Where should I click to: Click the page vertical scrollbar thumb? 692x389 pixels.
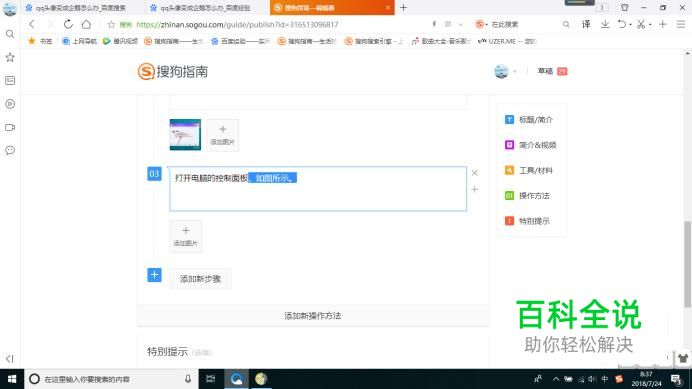pos(688,264)
